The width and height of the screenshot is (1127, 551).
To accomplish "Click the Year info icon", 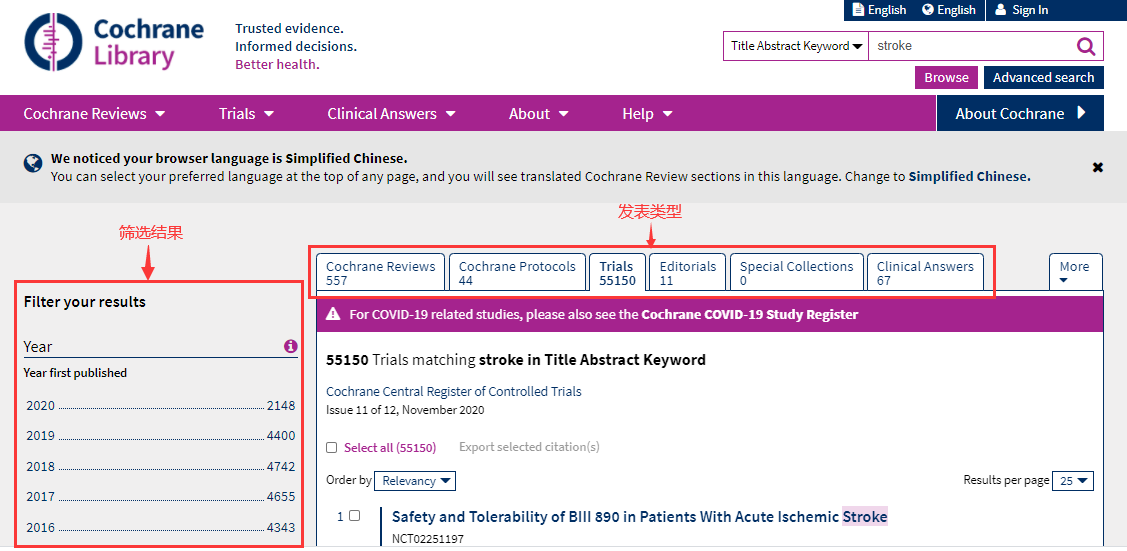I will point(290,346).
